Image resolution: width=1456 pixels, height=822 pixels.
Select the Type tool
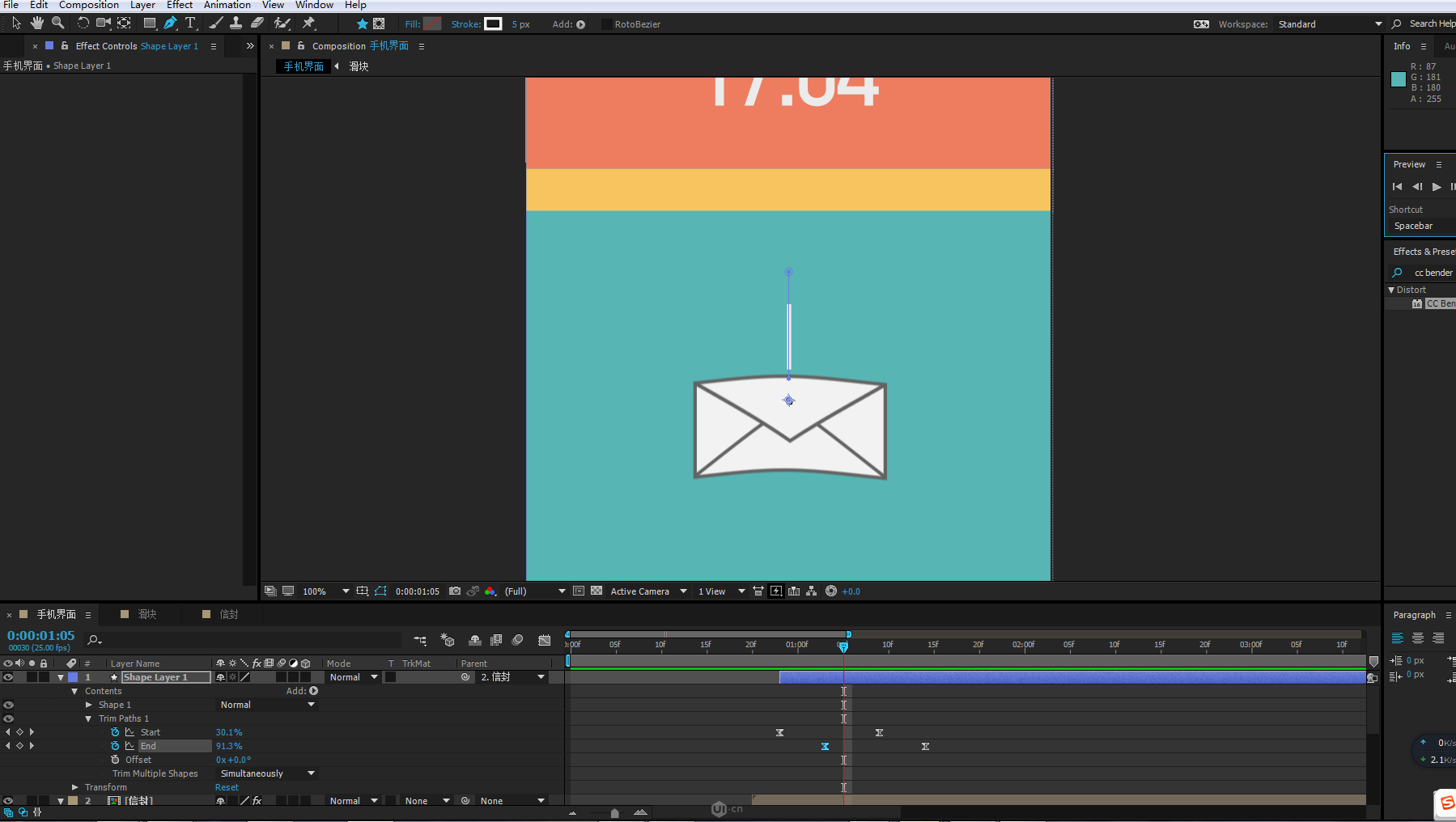pyautogui.click(x=190, y=23)
